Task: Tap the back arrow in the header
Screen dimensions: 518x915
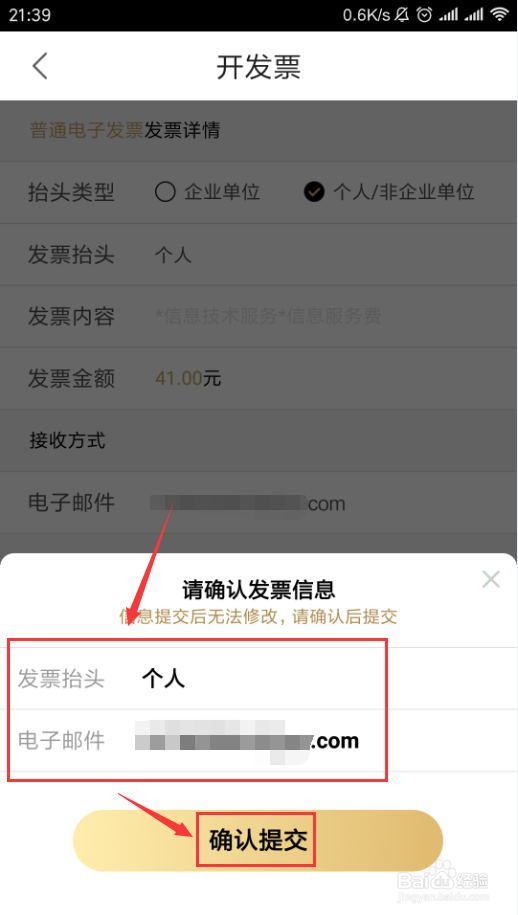Action: tap(40, 66)
